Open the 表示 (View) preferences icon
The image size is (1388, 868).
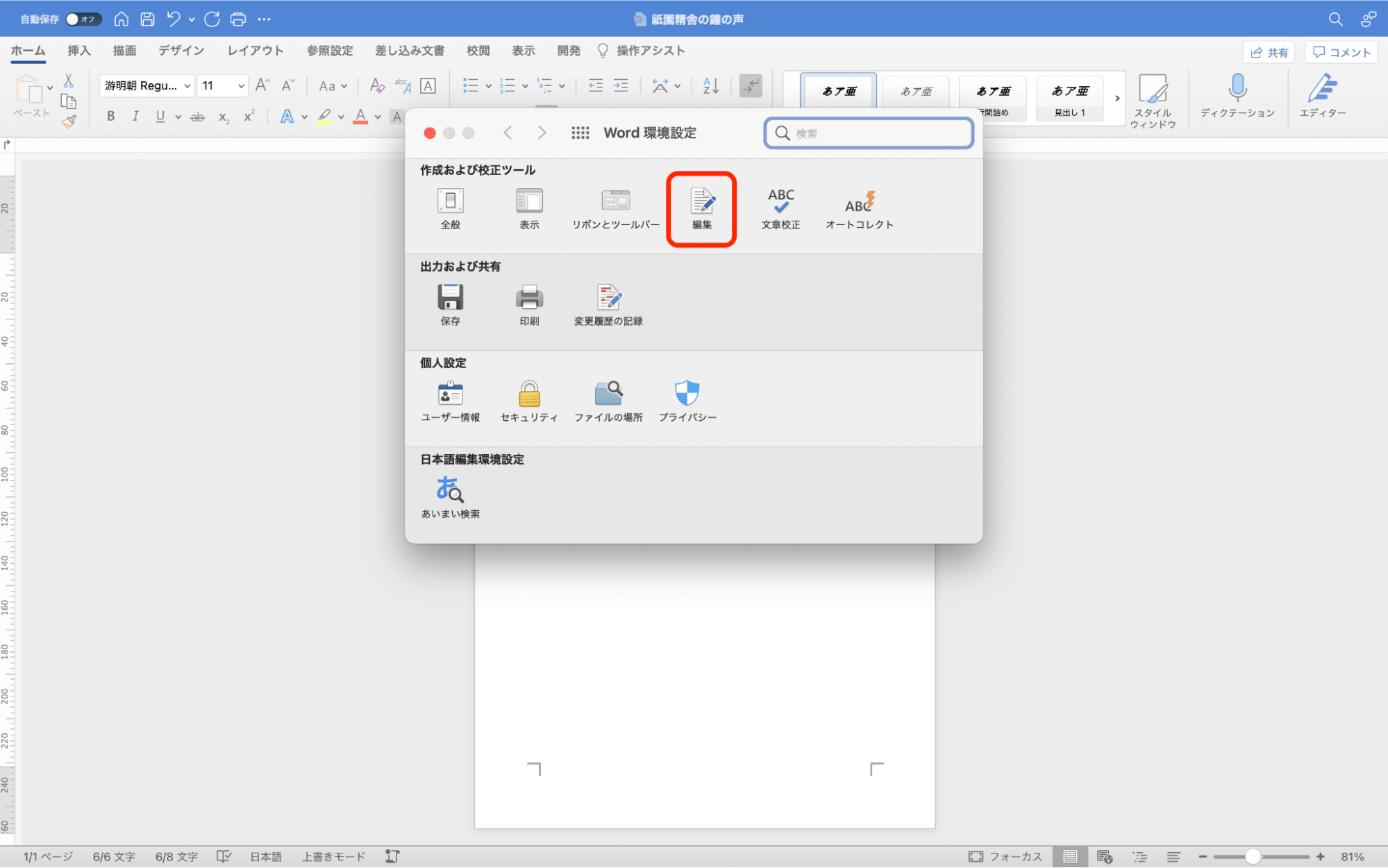[529, 208]
